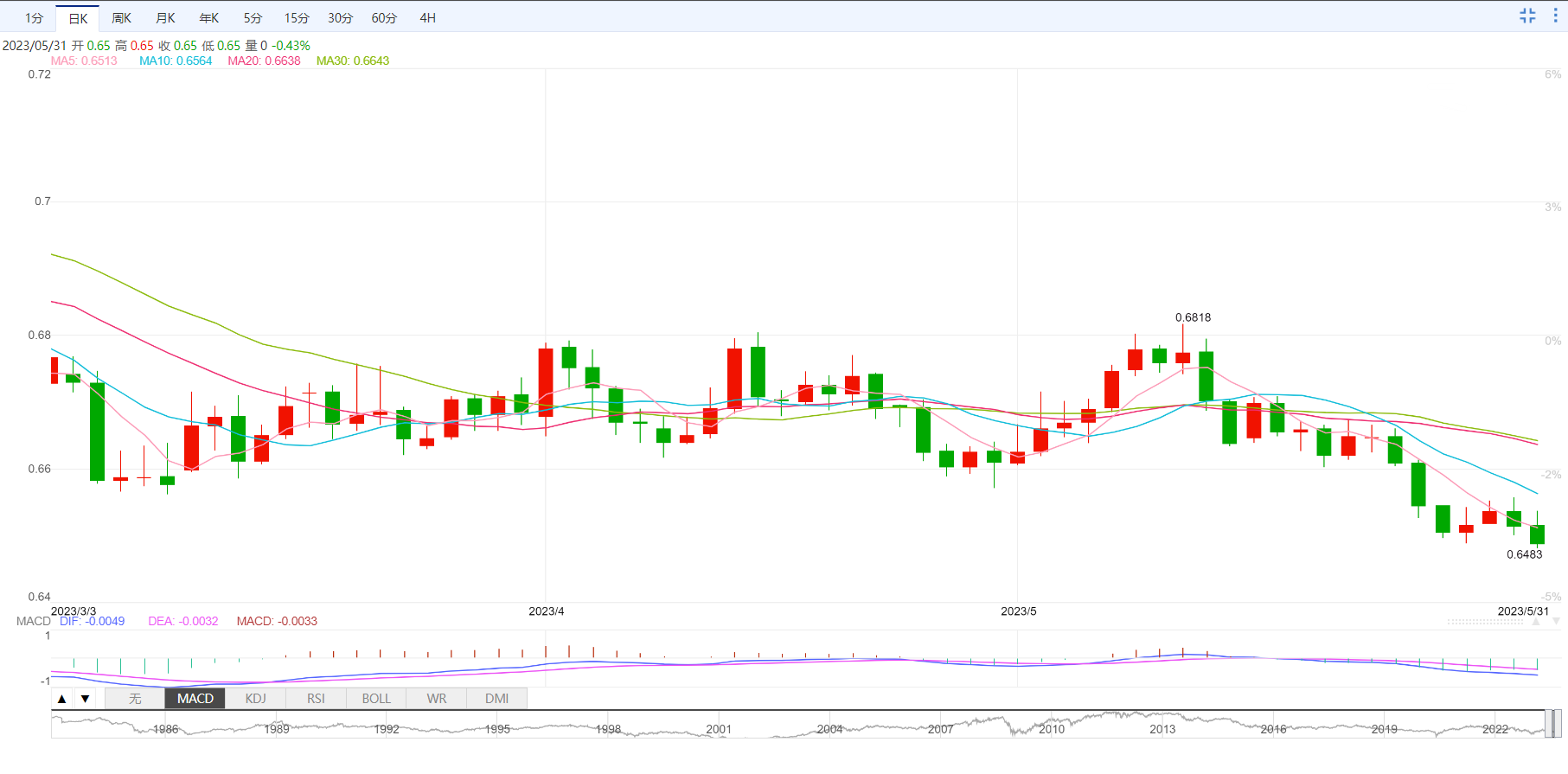This screenshot has width=1568, height=774.
Task: Click the gray down-triangle at chart corner
Action: (1556, 621)
